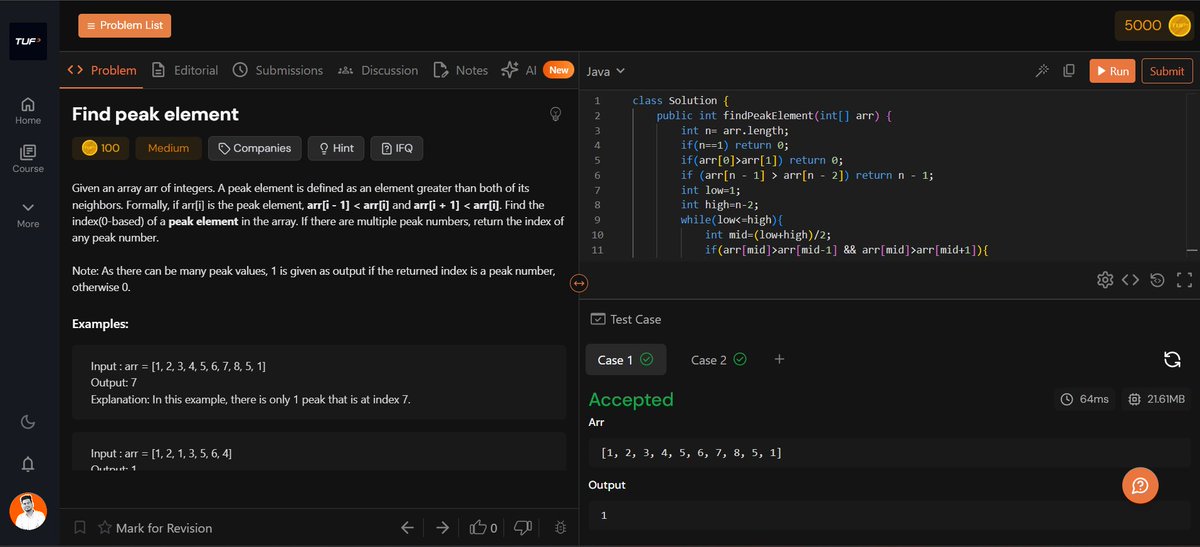Open the help chat bubble
This screenshot has width=1200, height=547.
click(1140, 486)
